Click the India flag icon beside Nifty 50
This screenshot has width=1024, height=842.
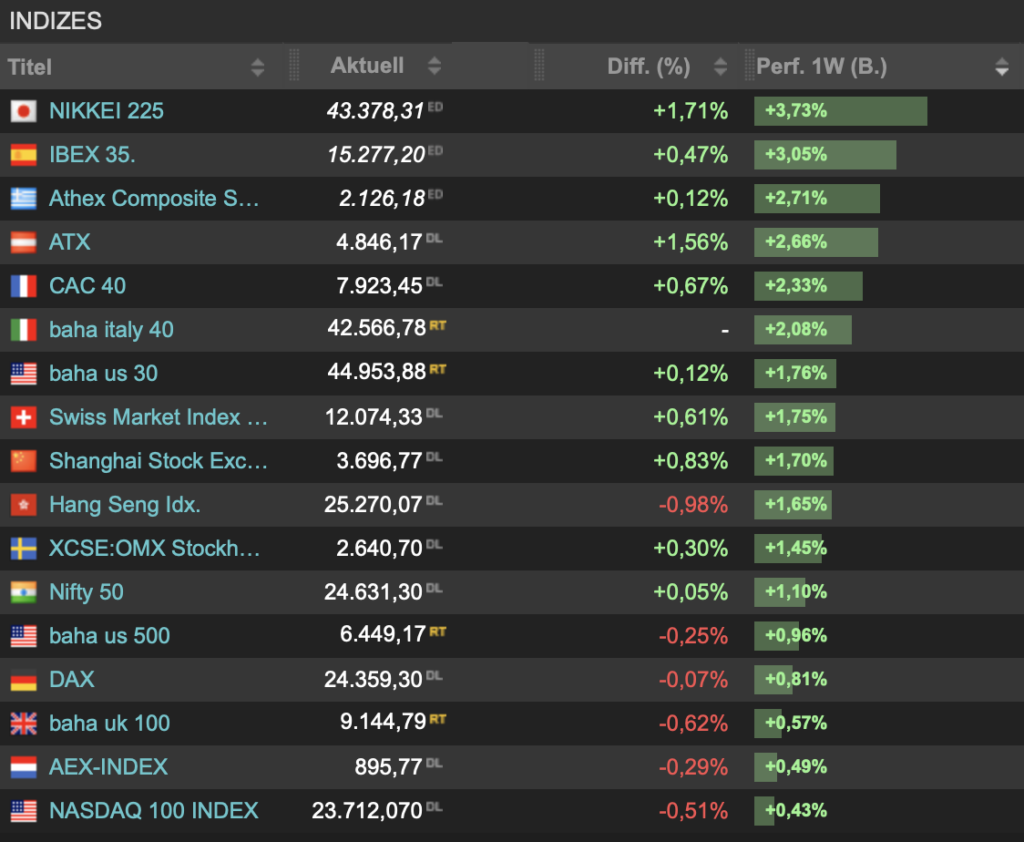click(24, 592)
